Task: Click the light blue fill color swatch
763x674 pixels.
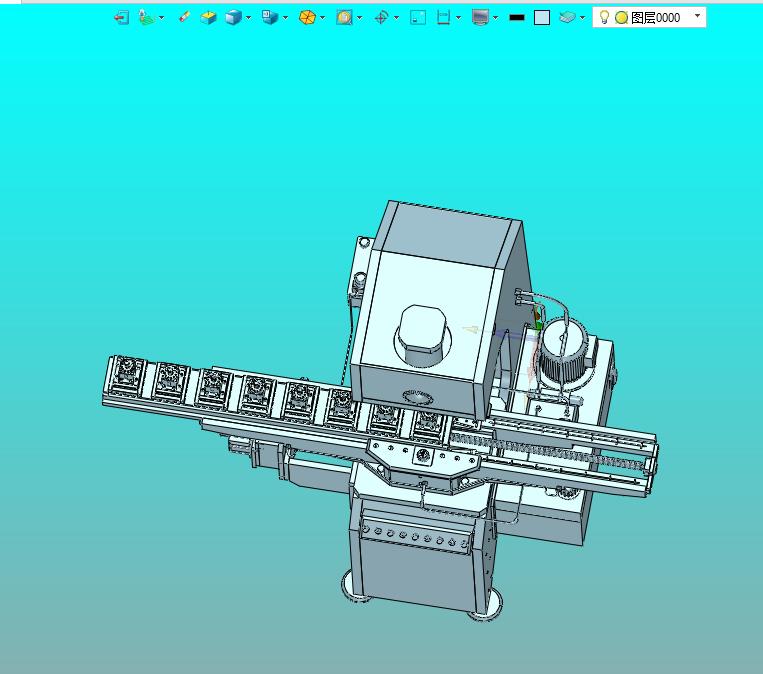Action: (x=542, y=18)
